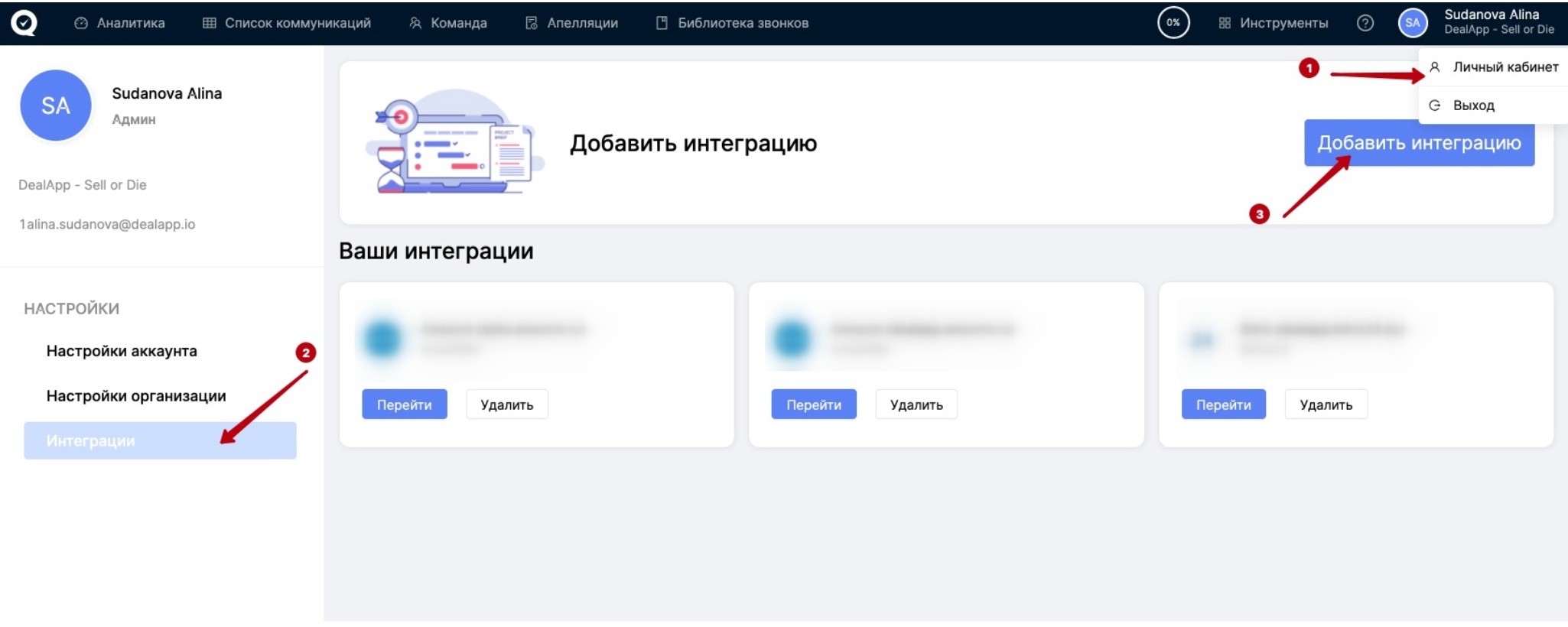1568x627 pixels.
Task: Click the app logo in top-left corner
Action: (x=24, y=23)
